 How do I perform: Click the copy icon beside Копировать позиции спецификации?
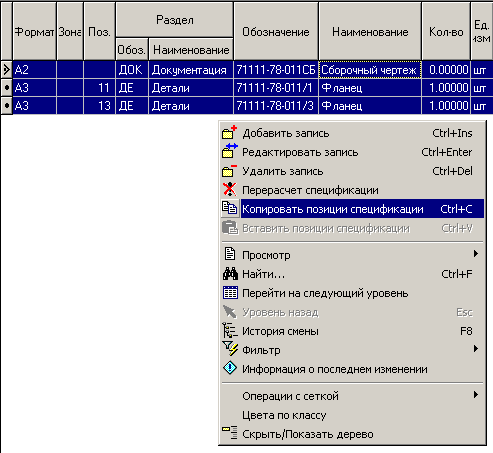point(230,208)
